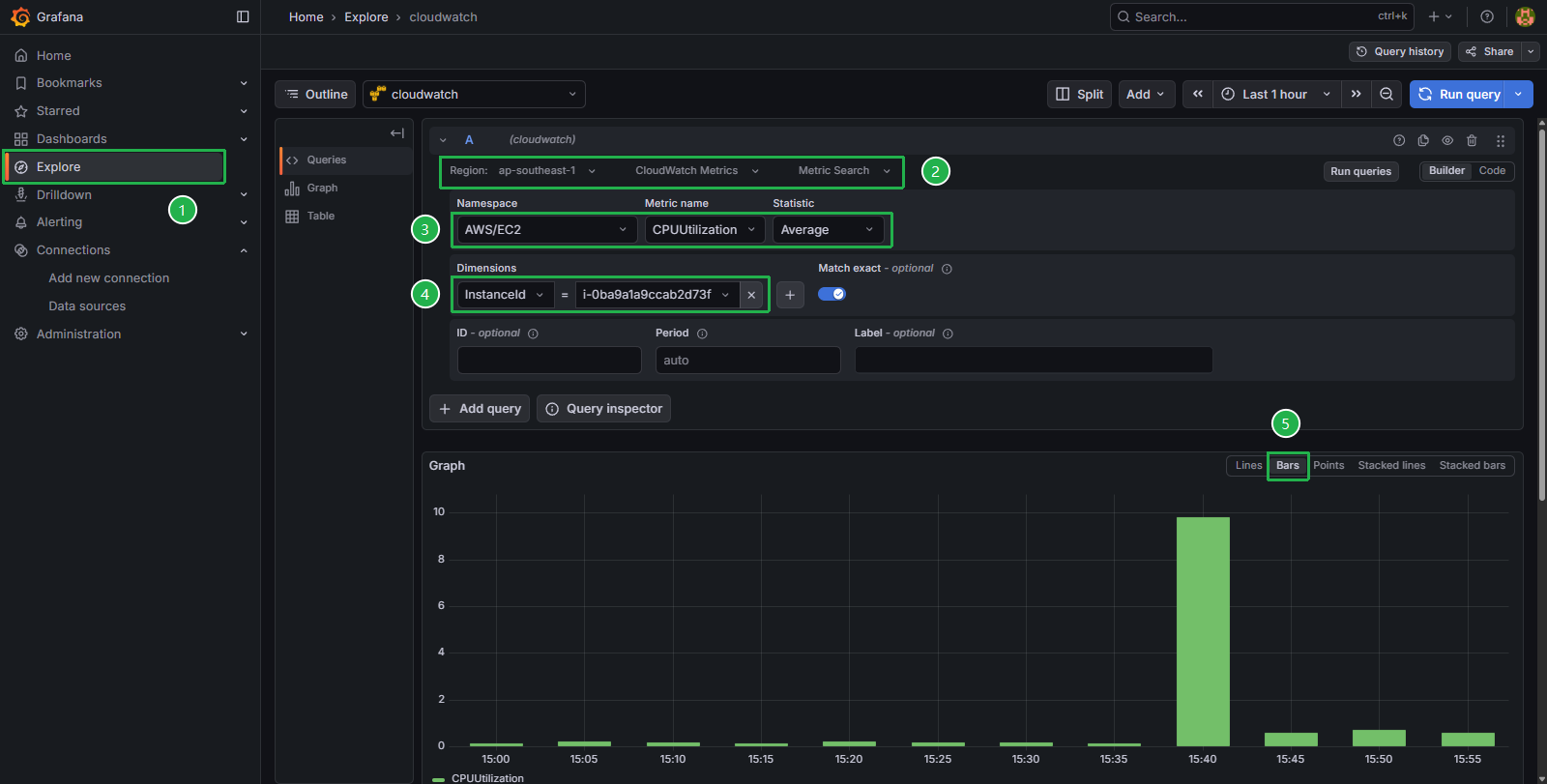Open Alerting in the sidebar
Screen dimensions: 1547x784
click(59, 222)
